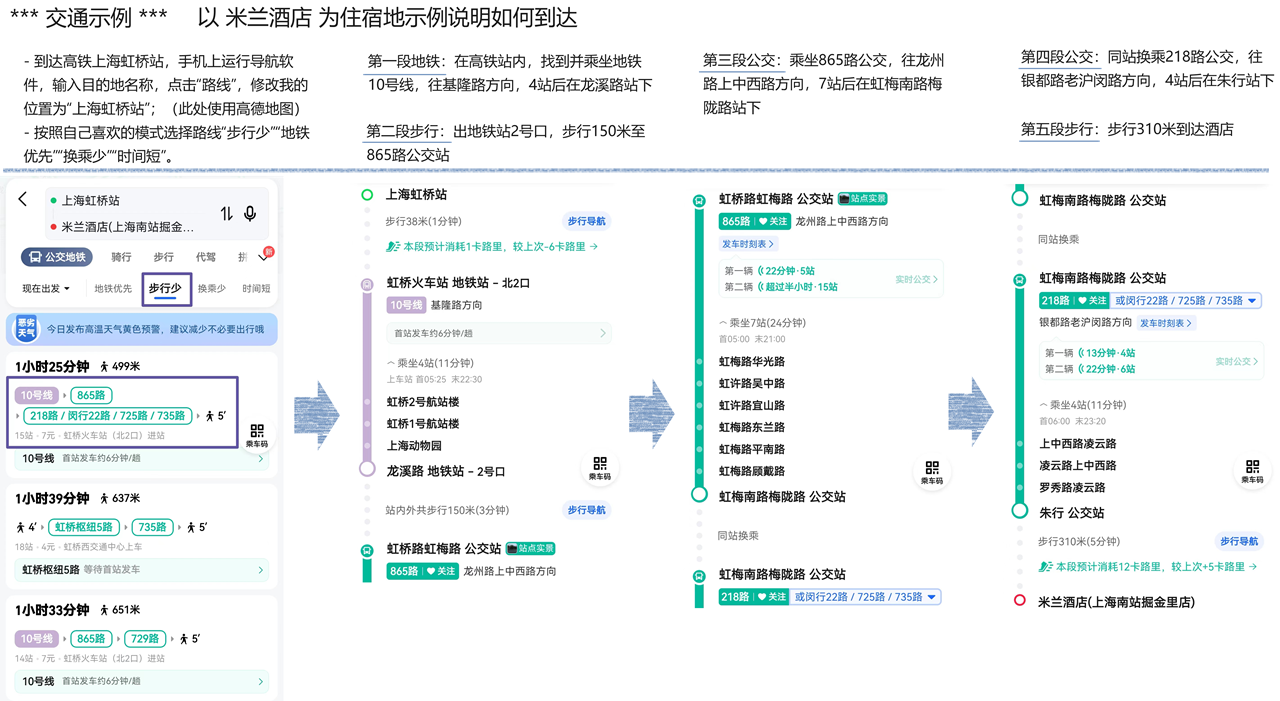
Task: Open 乘车码 QR icon beside 虹梅路顾戴路
Action: (932, 472)
